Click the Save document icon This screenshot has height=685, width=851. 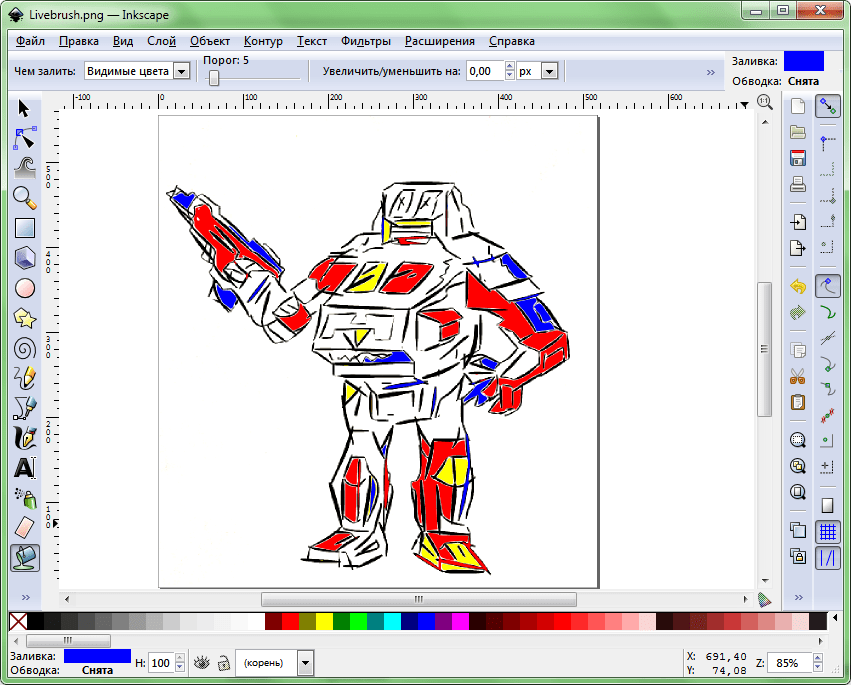tap(798, 158)
